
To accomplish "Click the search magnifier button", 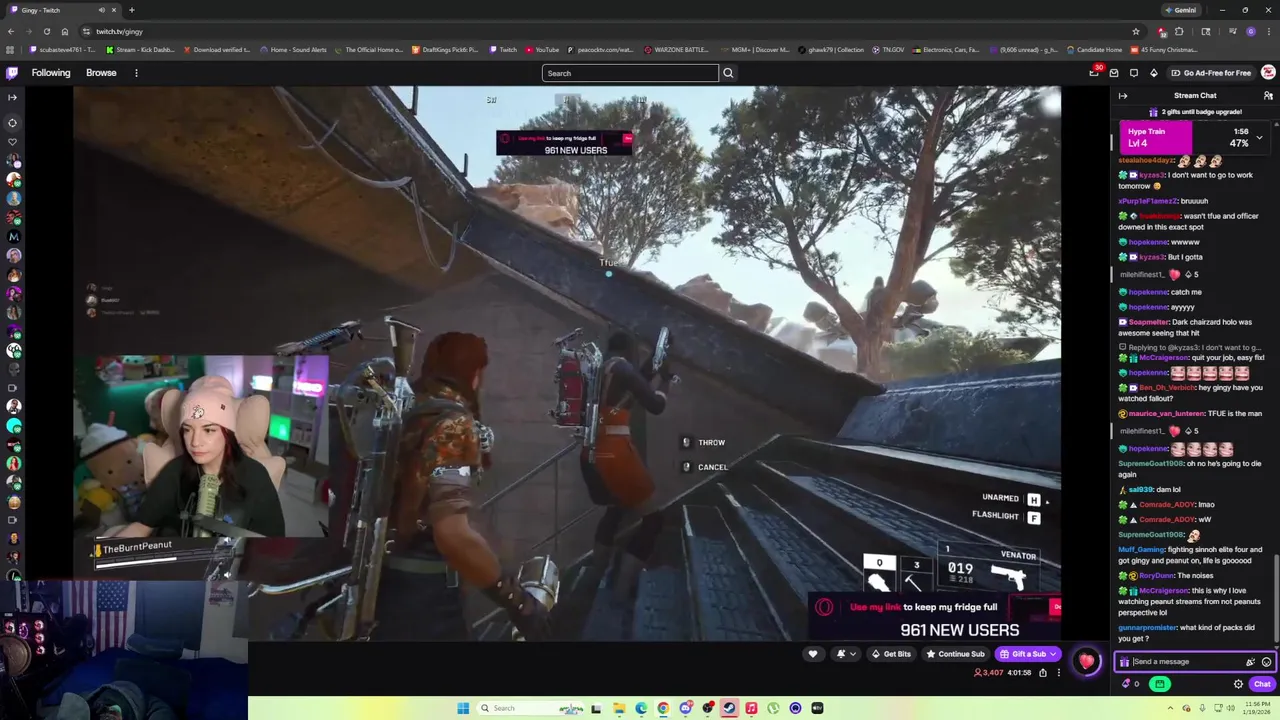I will tap(728, 73).
